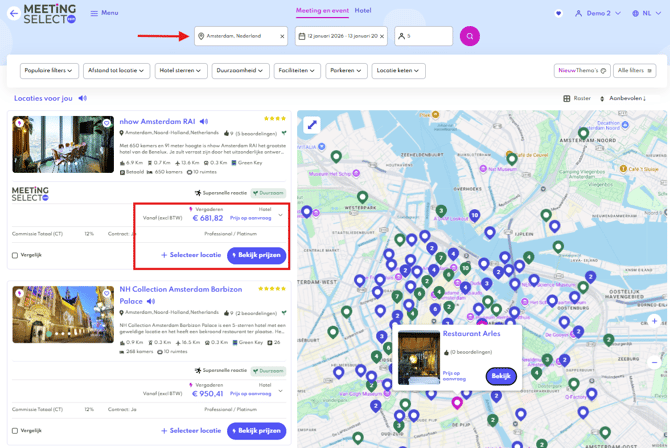Expand Parkeren filter dropdown
Viewport: 670px width, 448px height.
pos(346,71)
